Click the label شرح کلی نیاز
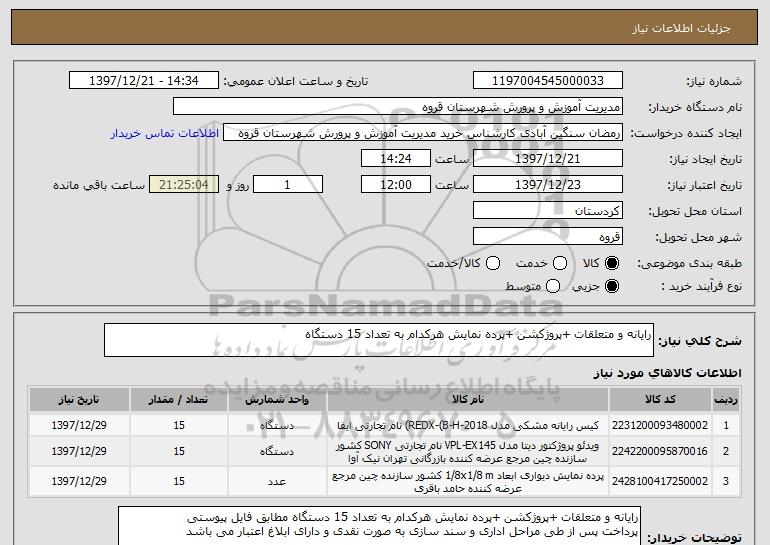 [x=699, y=341]
